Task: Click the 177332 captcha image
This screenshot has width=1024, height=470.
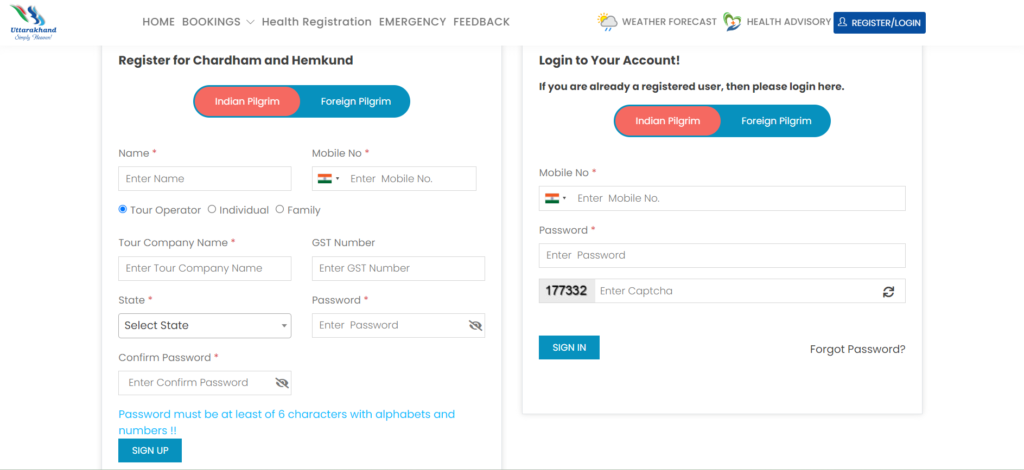Action: (566, 291)
